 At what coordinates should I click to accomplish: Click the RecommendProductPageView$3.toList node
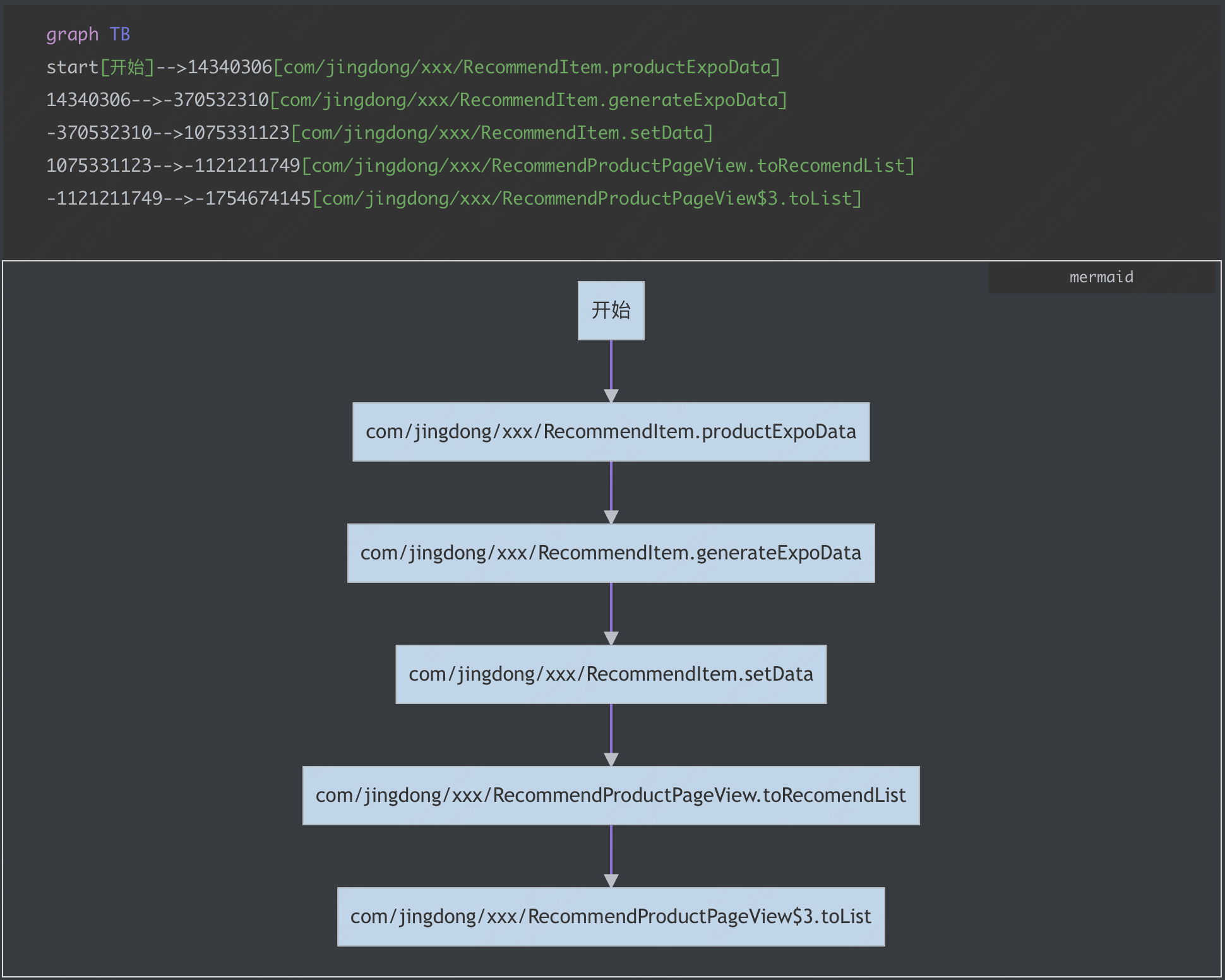click(611, 917)
